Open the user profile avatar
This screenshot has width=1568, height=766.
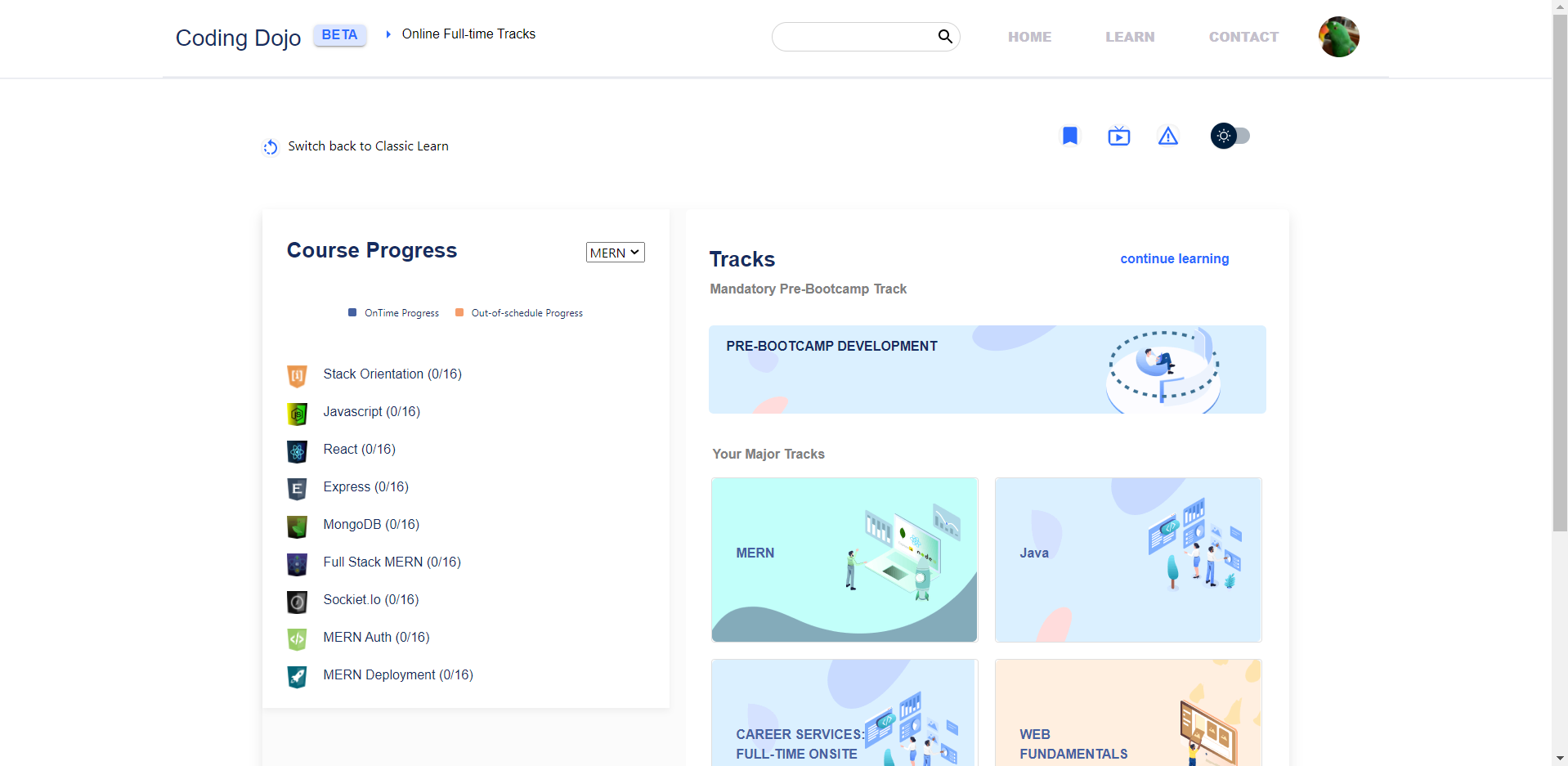coord(1338,37)
